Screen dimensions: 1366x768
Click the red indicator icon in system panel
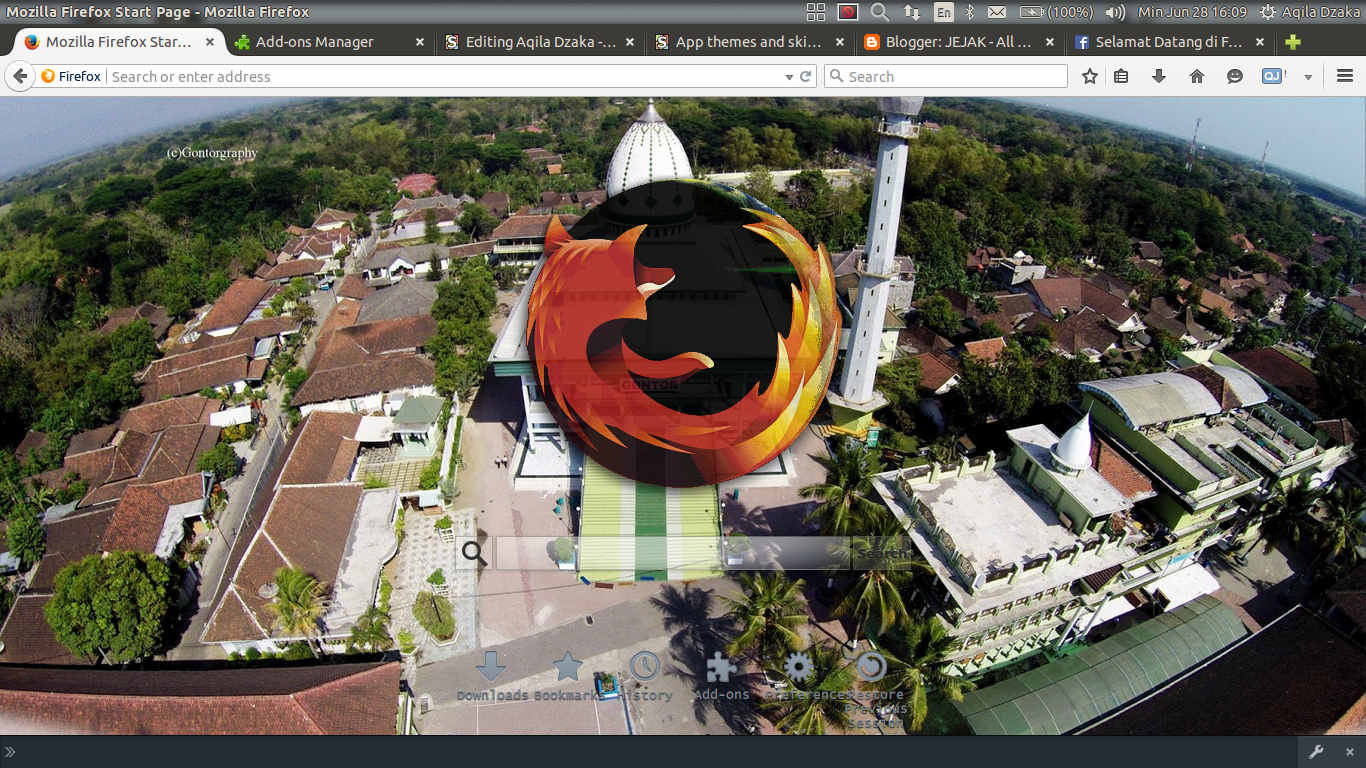coord(848,12)
